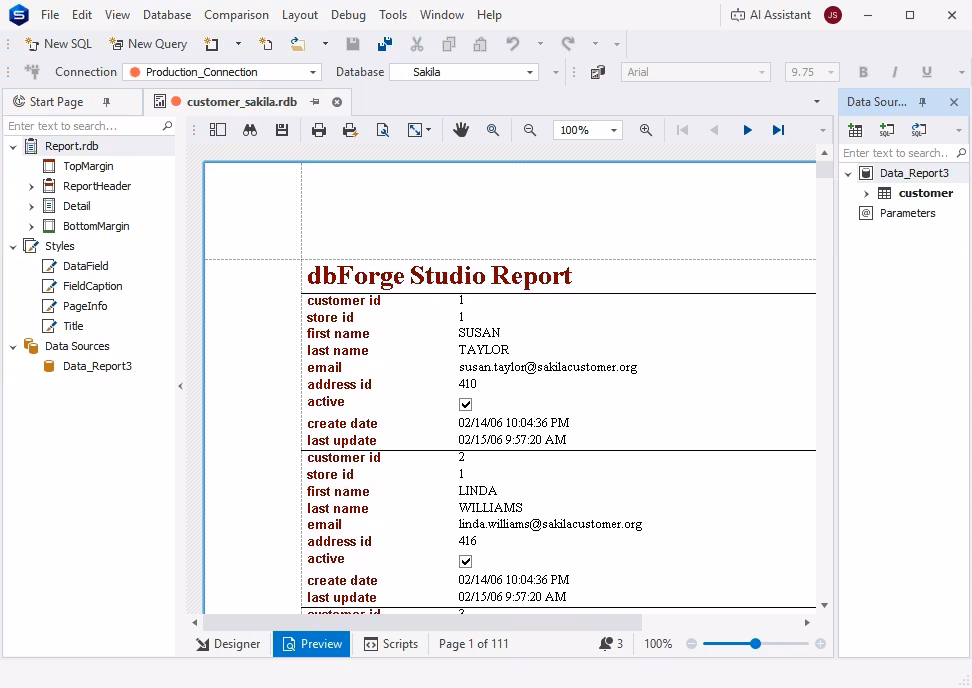Collapse the Styles tree node
The height and width of the screenshot is (688, 972).
[13, 247]
